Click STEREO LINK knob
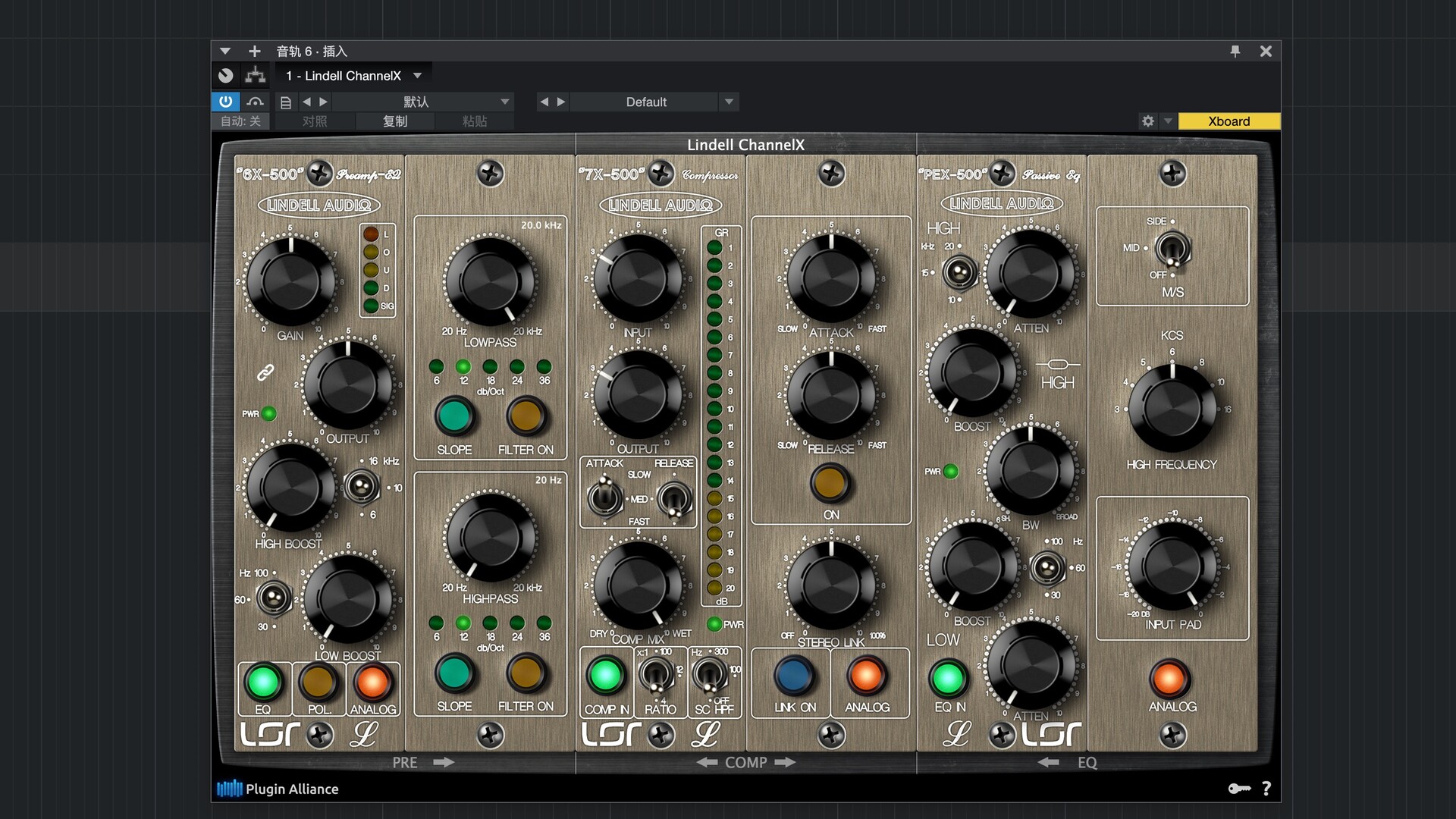Viewport: 1456px width, 819px height. [831, 585]
